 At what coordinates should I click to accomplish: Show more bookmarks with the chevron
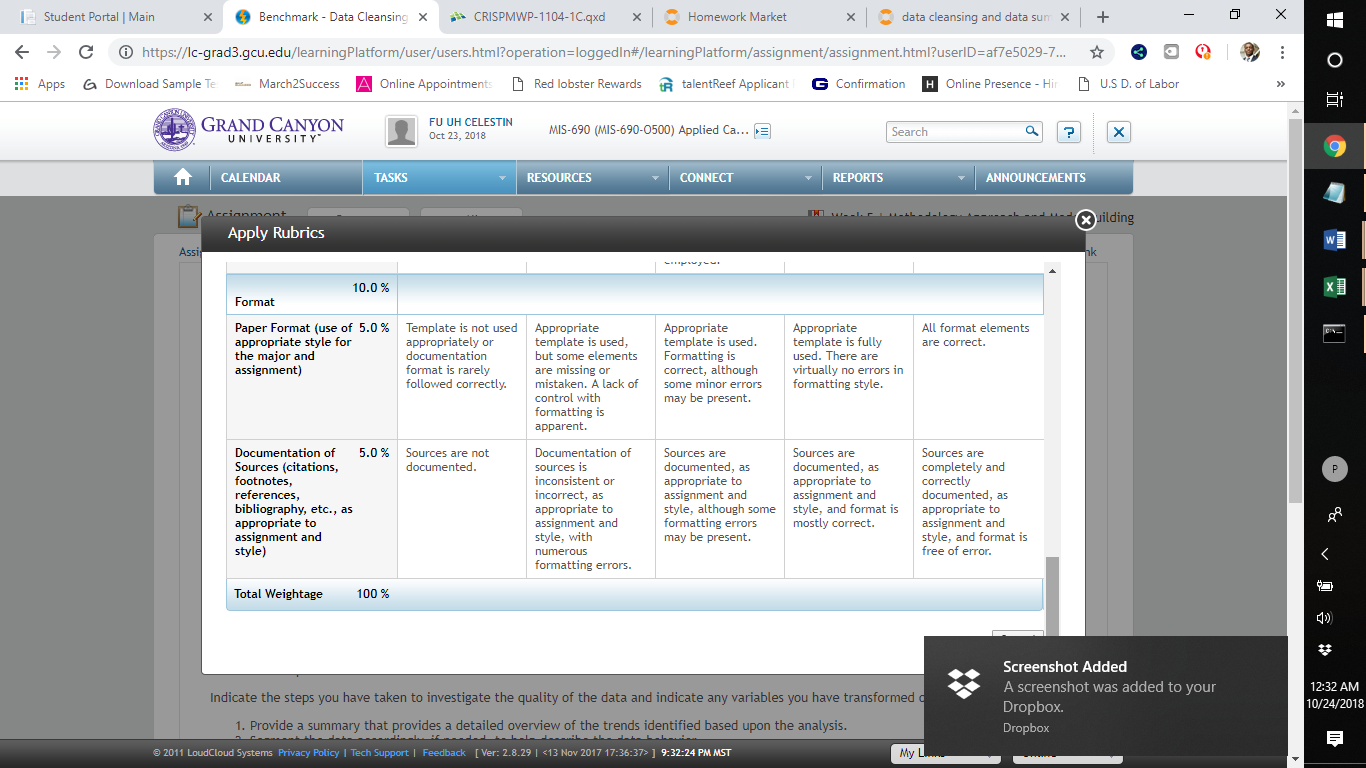pos(1281,84)
